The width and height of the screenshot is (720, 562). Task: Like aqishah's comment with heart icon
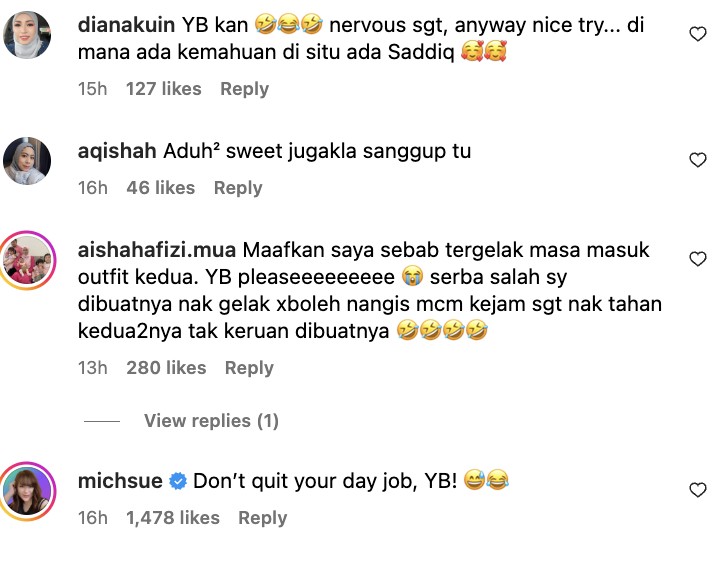click(698, 160)
